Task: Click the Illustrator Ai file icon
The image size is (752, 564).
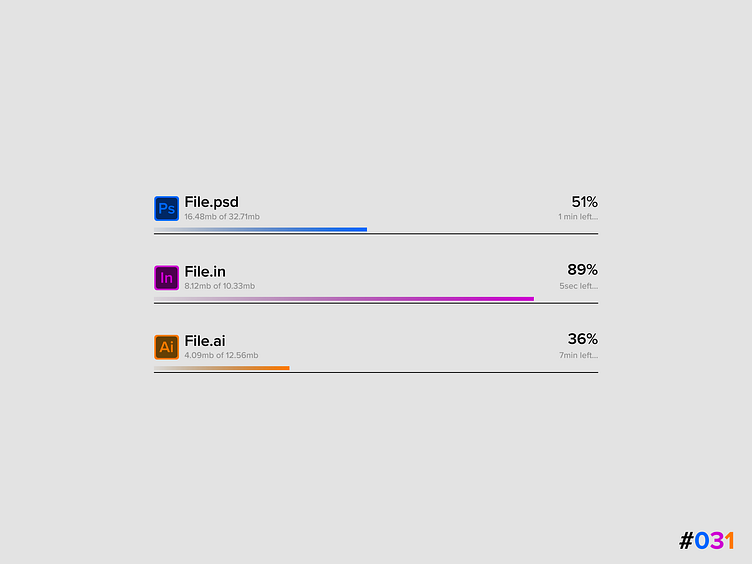Action: coord(166,347)
